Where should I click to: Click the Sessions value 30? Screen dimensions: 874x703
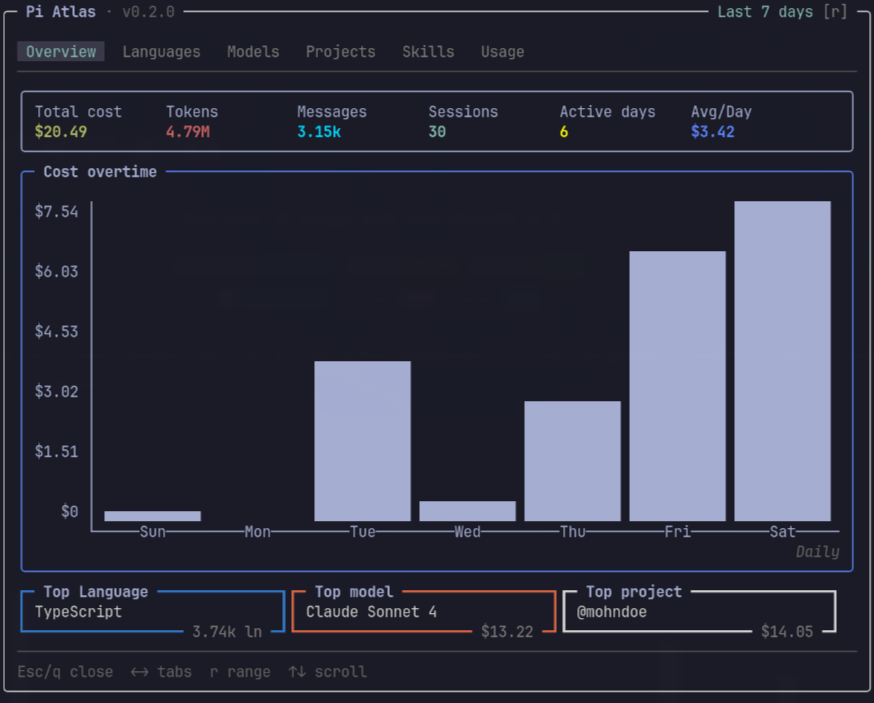437,132
